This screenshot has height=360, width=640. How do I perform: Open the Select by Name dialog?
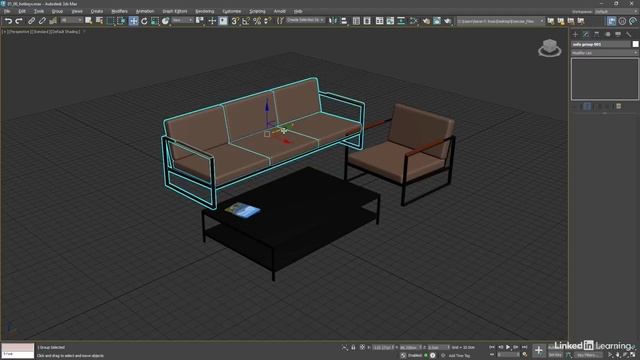click(99, 21)
